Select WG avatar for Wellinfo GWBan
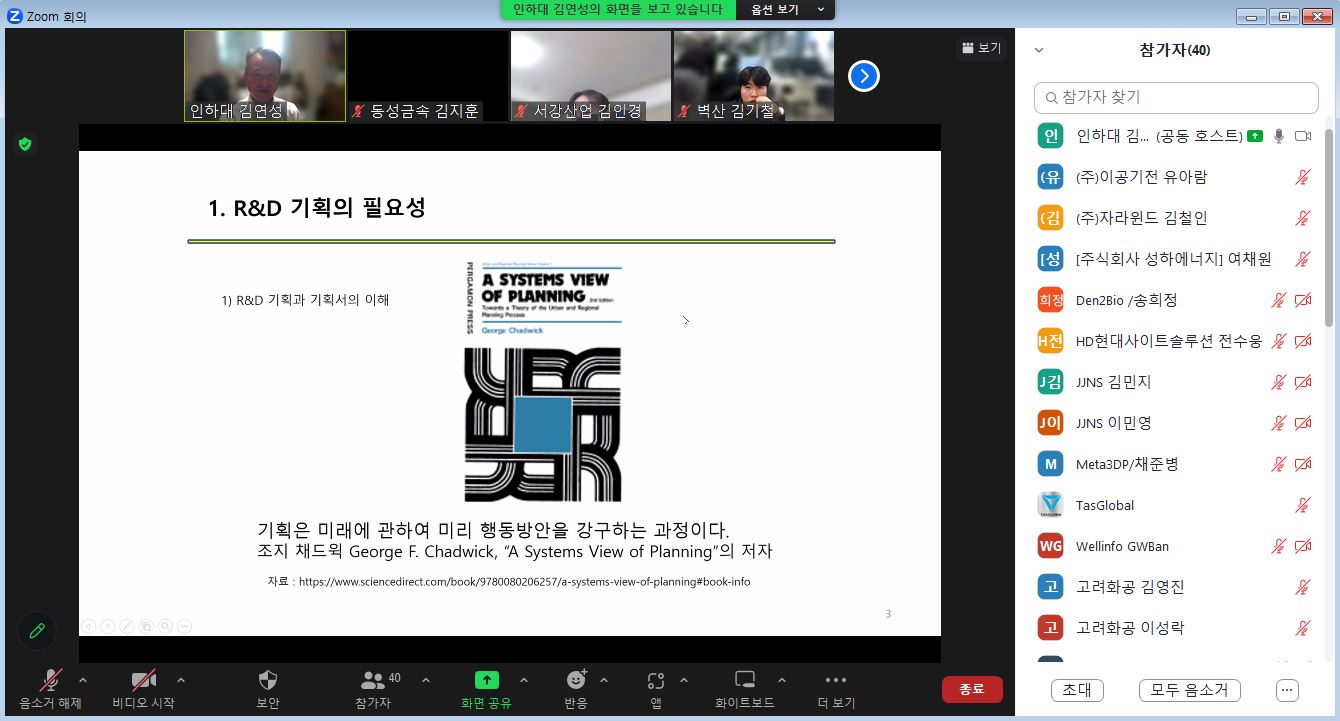 pos(1050,546)
